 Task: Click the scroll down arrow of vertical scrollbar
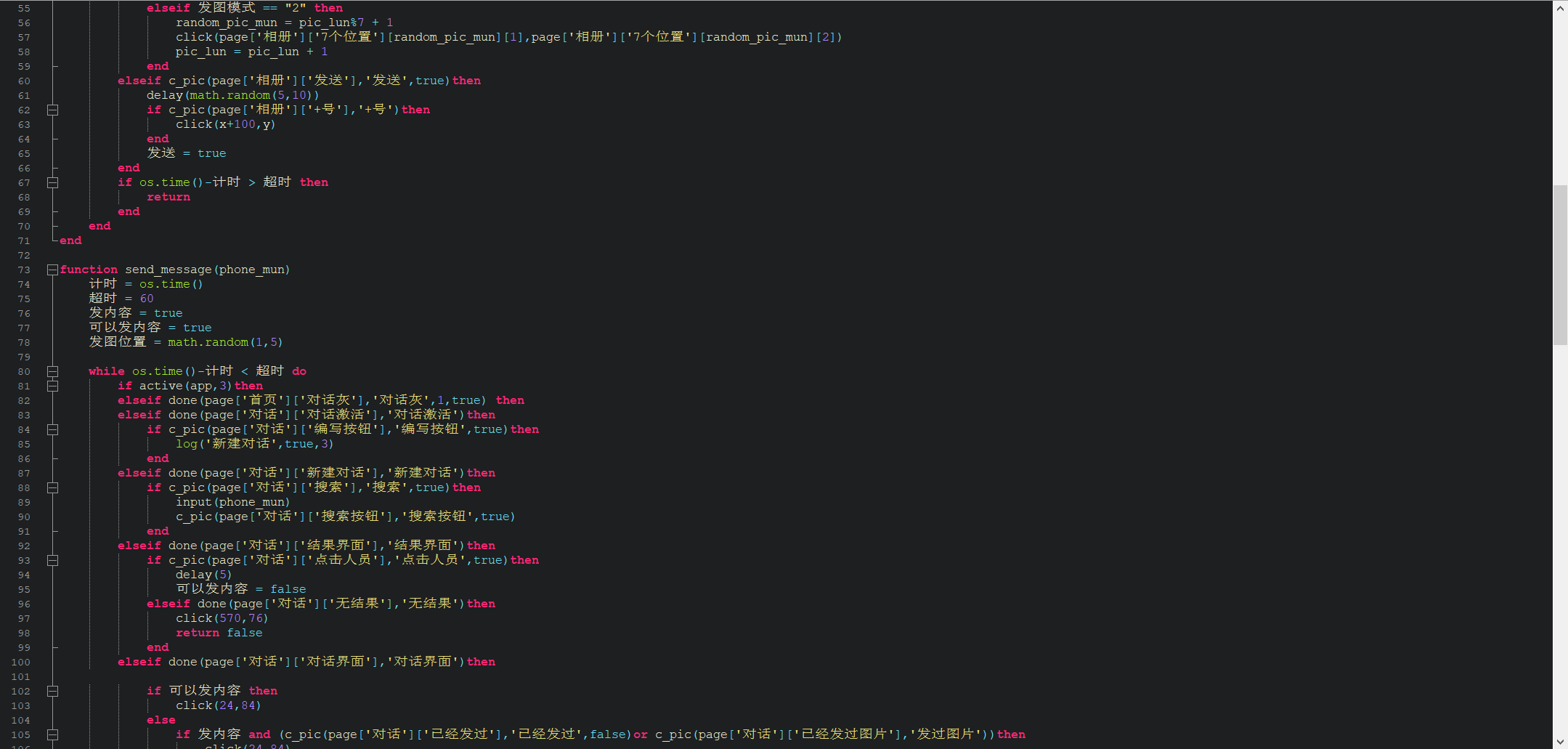1560,741
